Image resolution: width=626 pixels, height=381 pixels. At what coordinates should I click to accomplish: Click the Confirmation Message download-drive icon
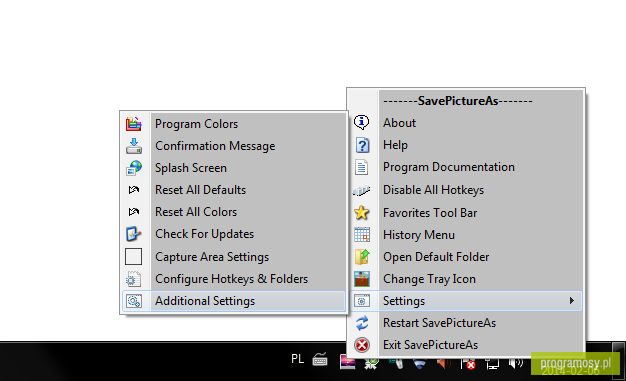coord(134,146)
